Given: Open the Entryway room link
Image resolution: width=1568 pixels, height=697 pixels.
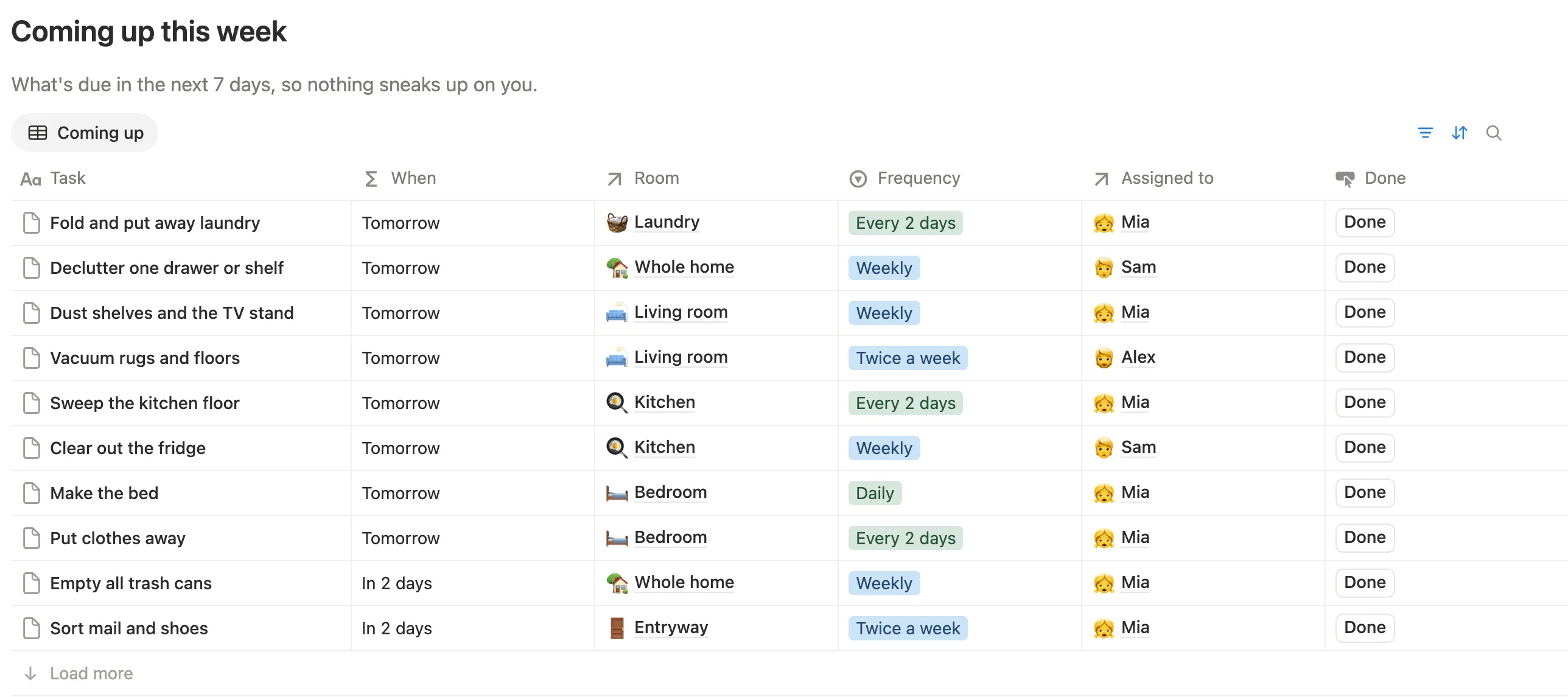Looking at the screenshot, I should click(x=671, y=628).
